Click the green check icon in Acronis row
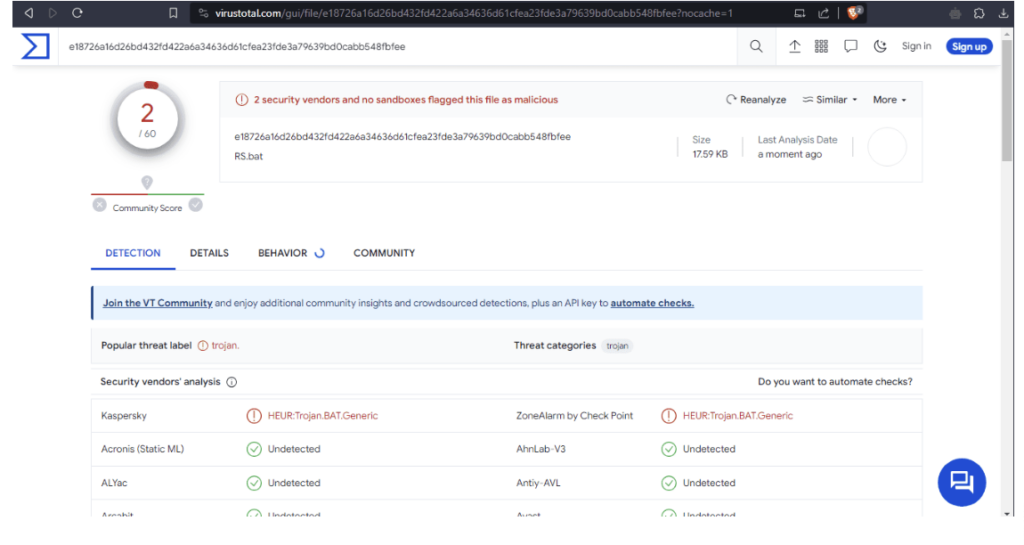This screenshot has height=545, width=1024. (254, 449)
